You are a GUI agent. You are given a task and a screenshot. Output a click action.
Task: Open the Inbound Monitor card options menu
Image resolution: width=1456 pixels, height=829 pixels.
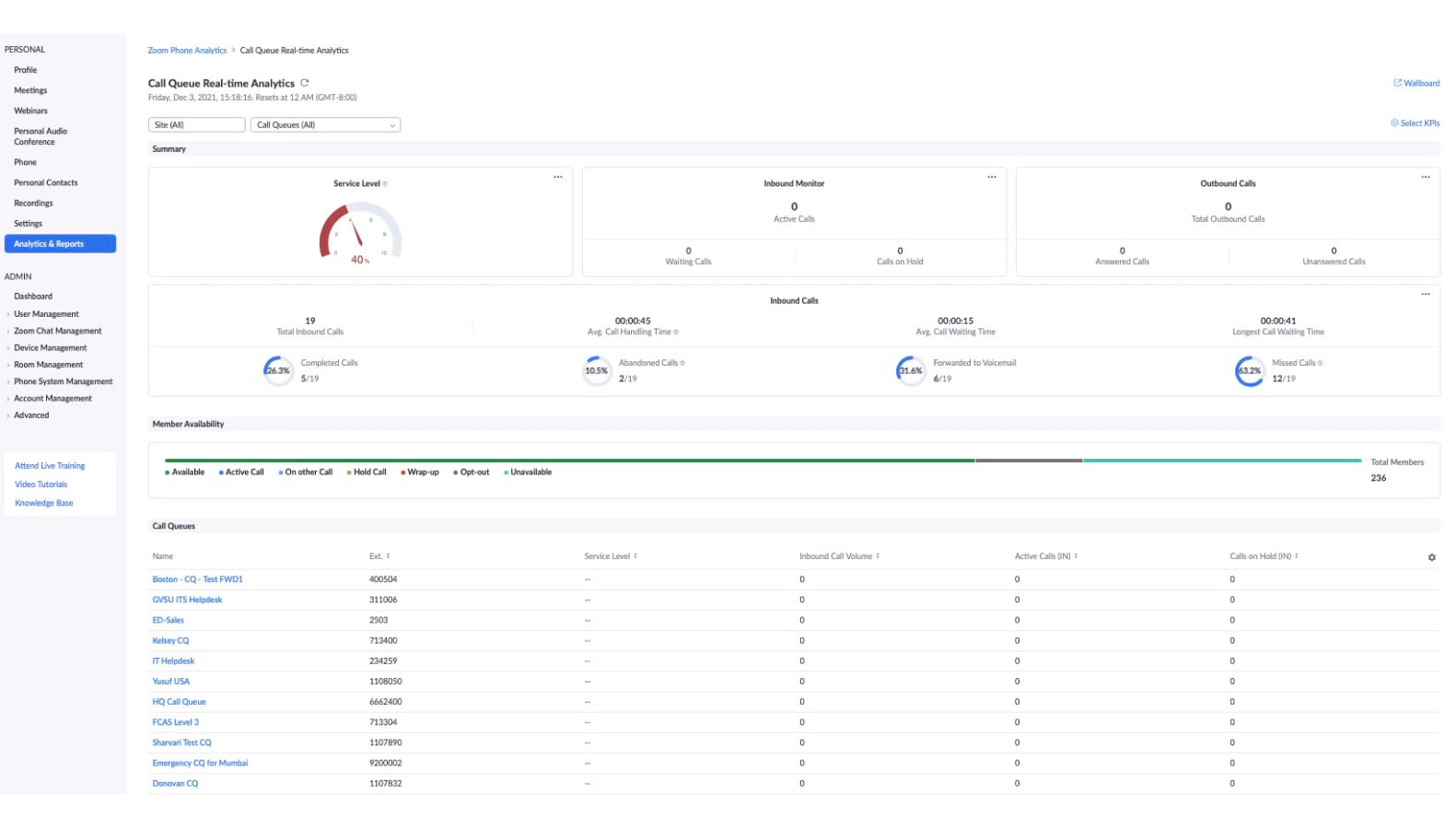pyautogui.click(x=991, y=177)
